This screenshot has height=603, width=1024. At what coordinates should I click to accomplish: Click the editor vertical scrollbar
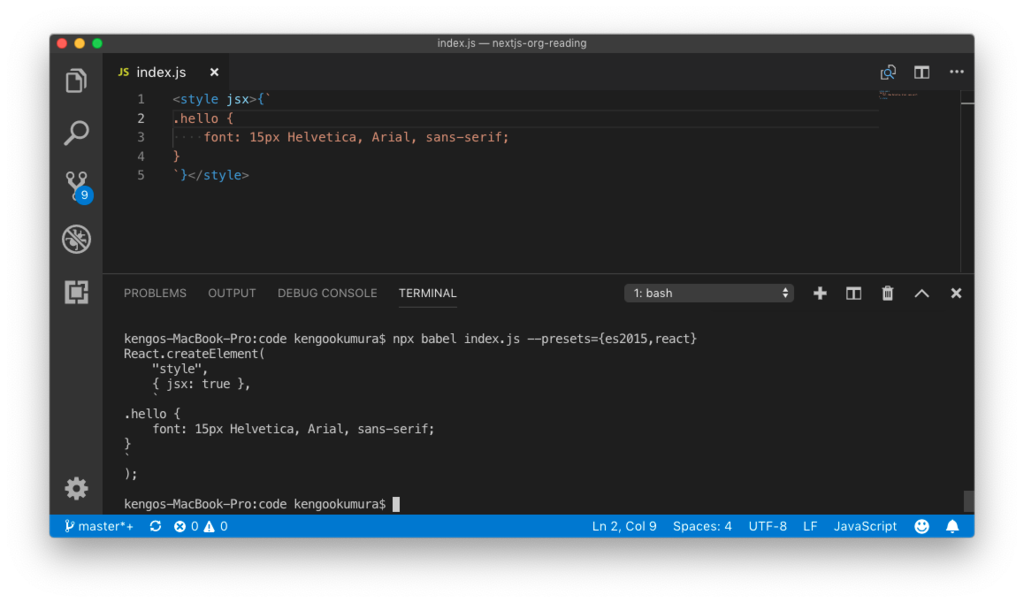967,182
